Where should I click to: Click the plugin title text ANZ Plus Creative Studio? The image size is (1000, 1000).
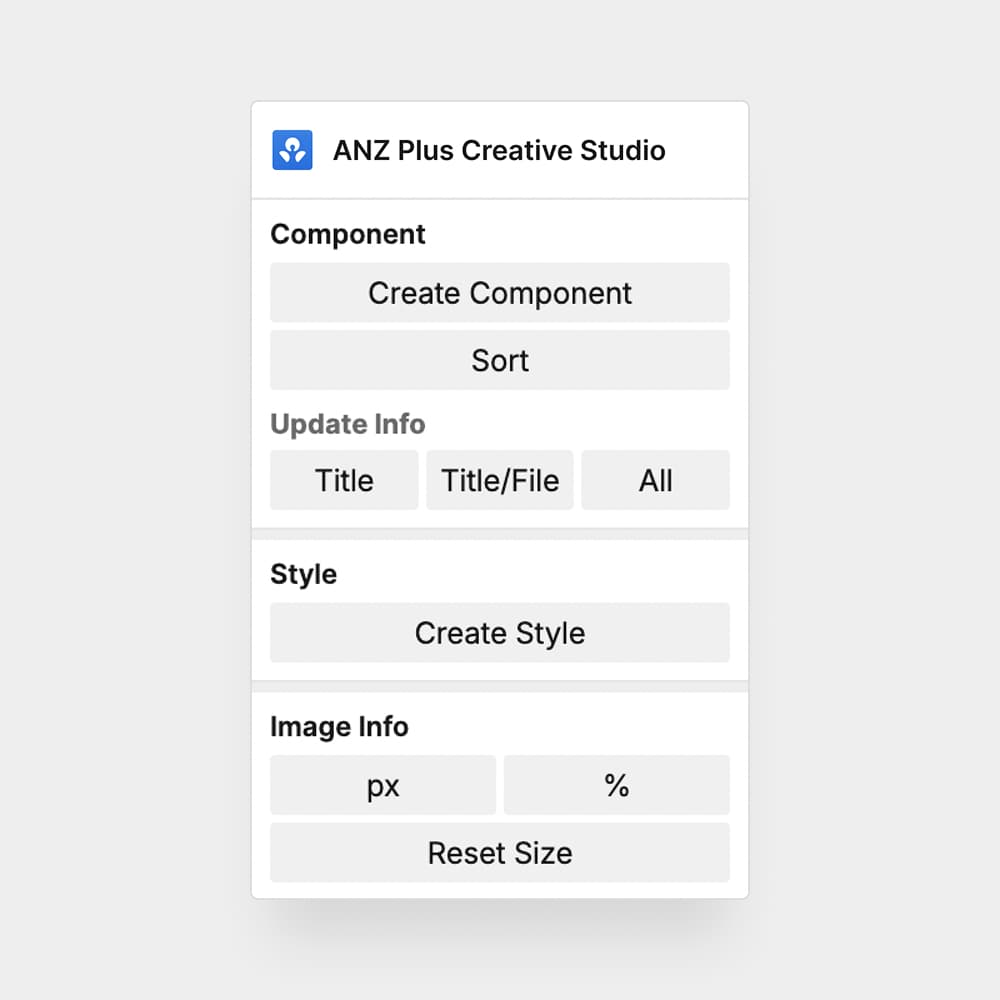(x=499, y=150)
